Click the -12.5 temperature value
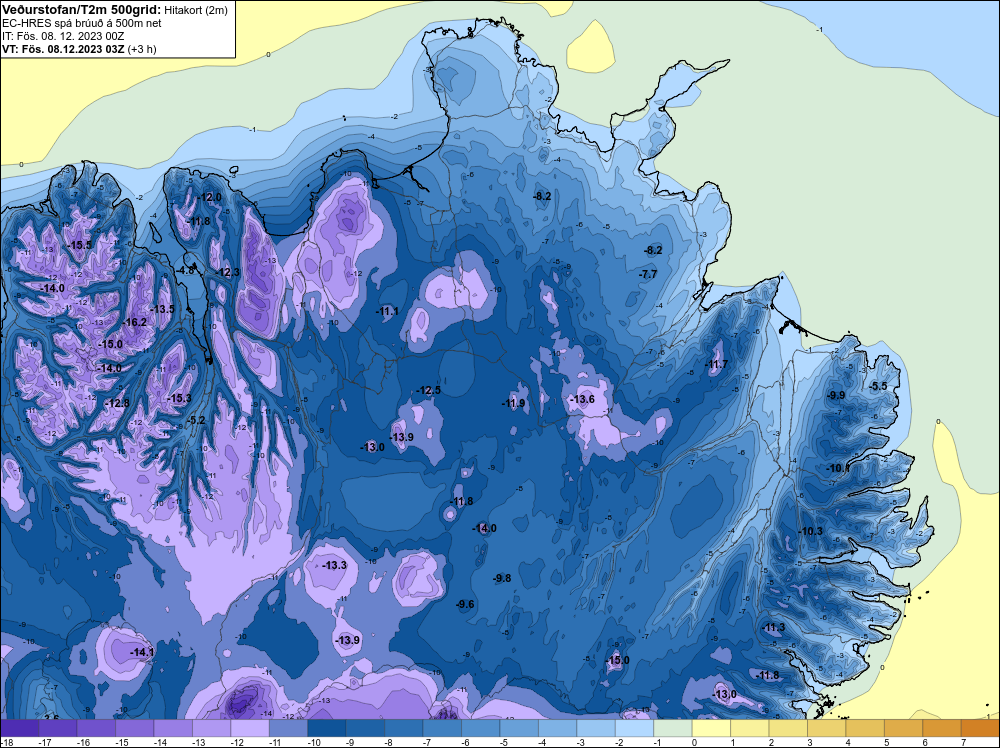The image size is (1000, 748). (429, 390)
